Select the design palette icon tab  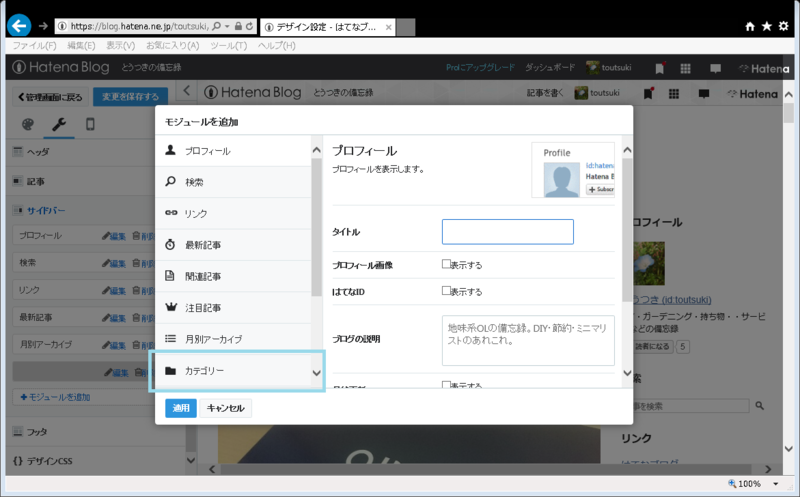pyautogui.click(x=28, y=124)
